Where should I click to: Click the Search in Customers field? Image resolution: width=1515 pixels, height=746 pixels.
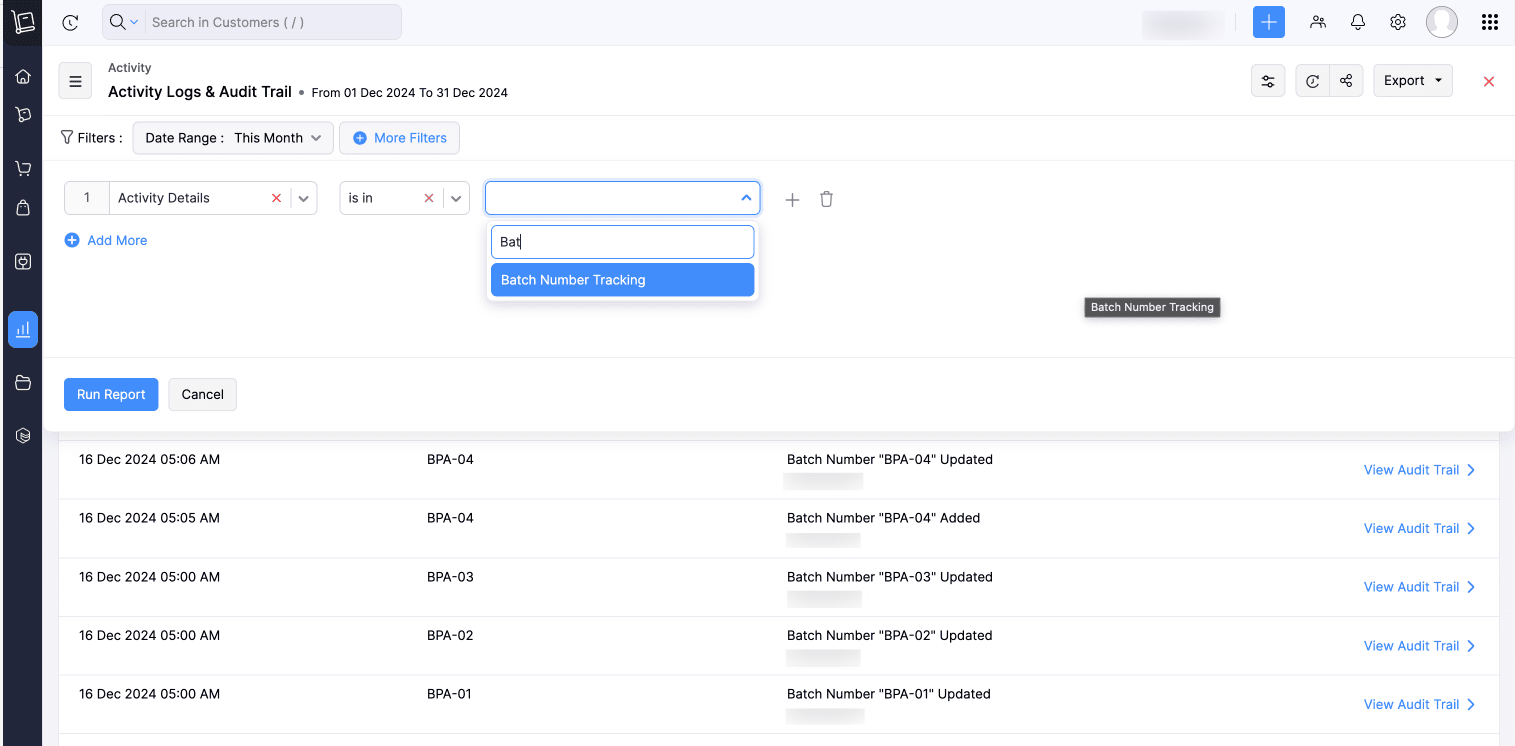coord(270,22)
